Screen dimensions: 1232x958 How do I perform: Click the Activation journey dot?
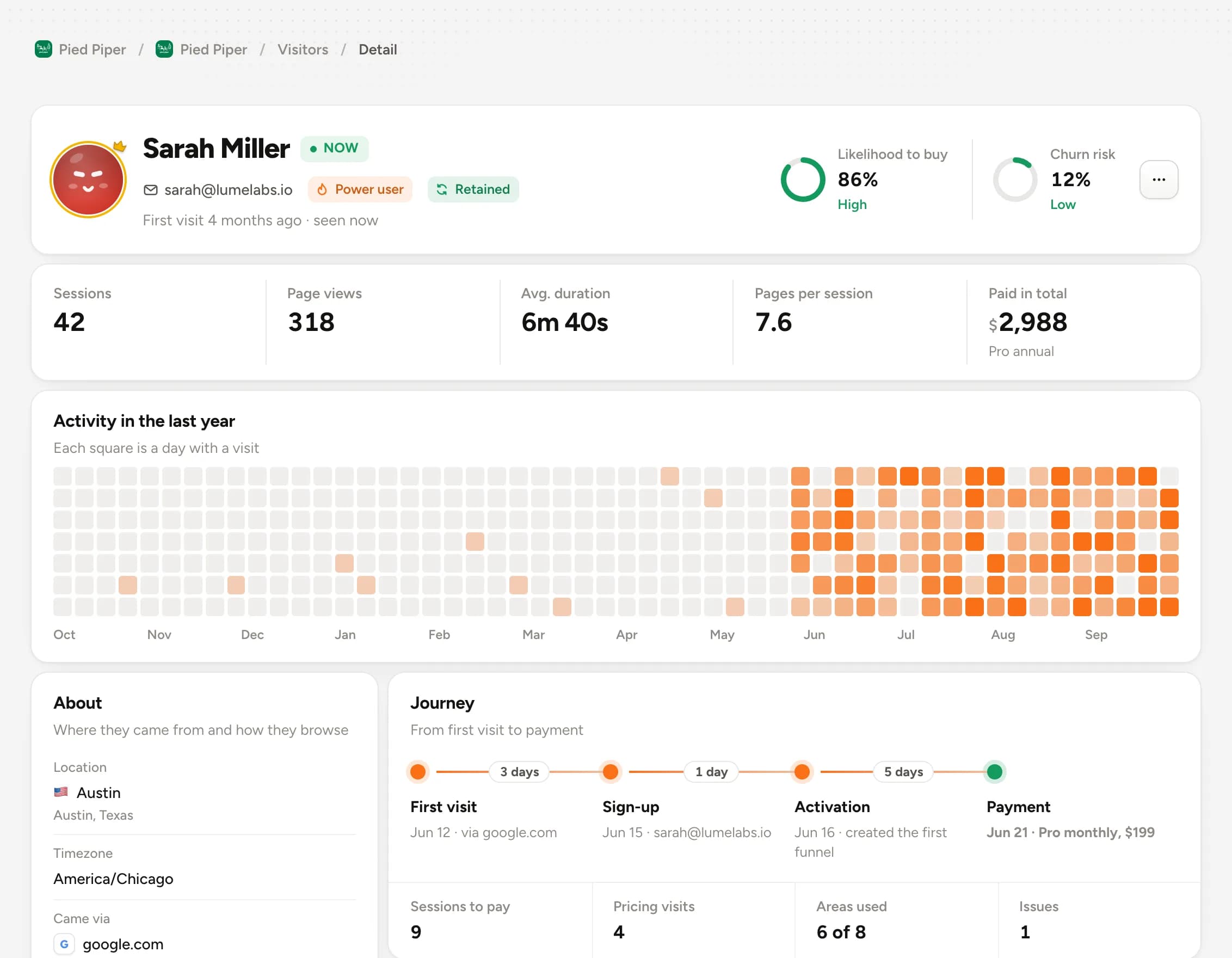pyautogui.click(x=802, y=772)
